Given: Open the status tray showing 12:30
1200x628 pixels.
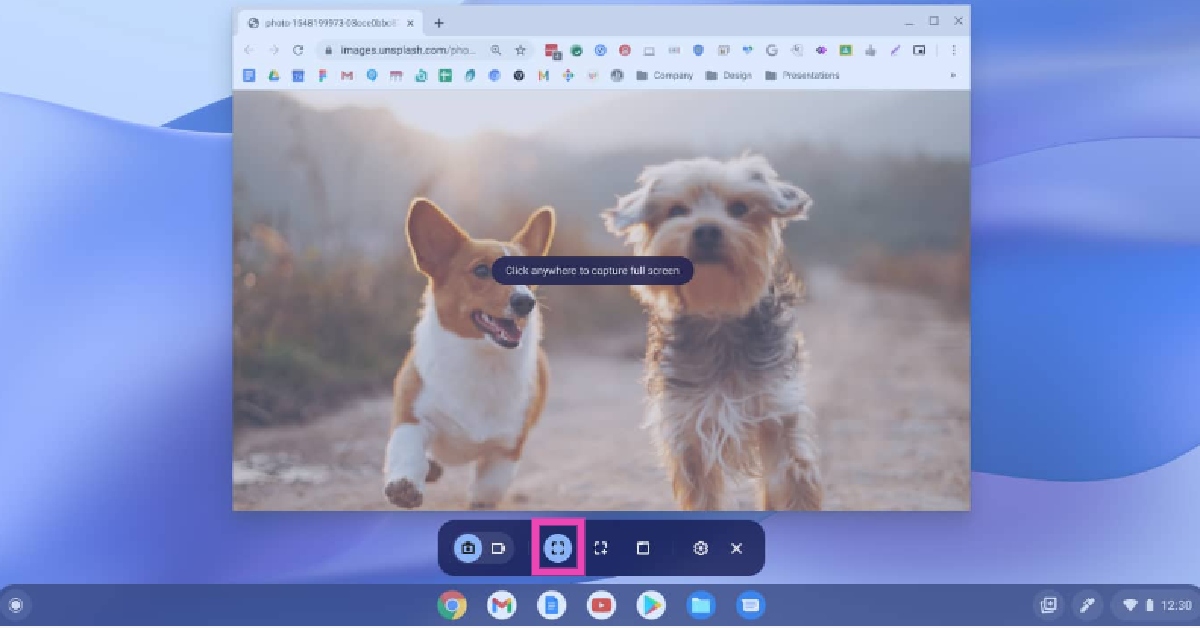Looking at the screenshot, I should click(x=1154, y=605).
